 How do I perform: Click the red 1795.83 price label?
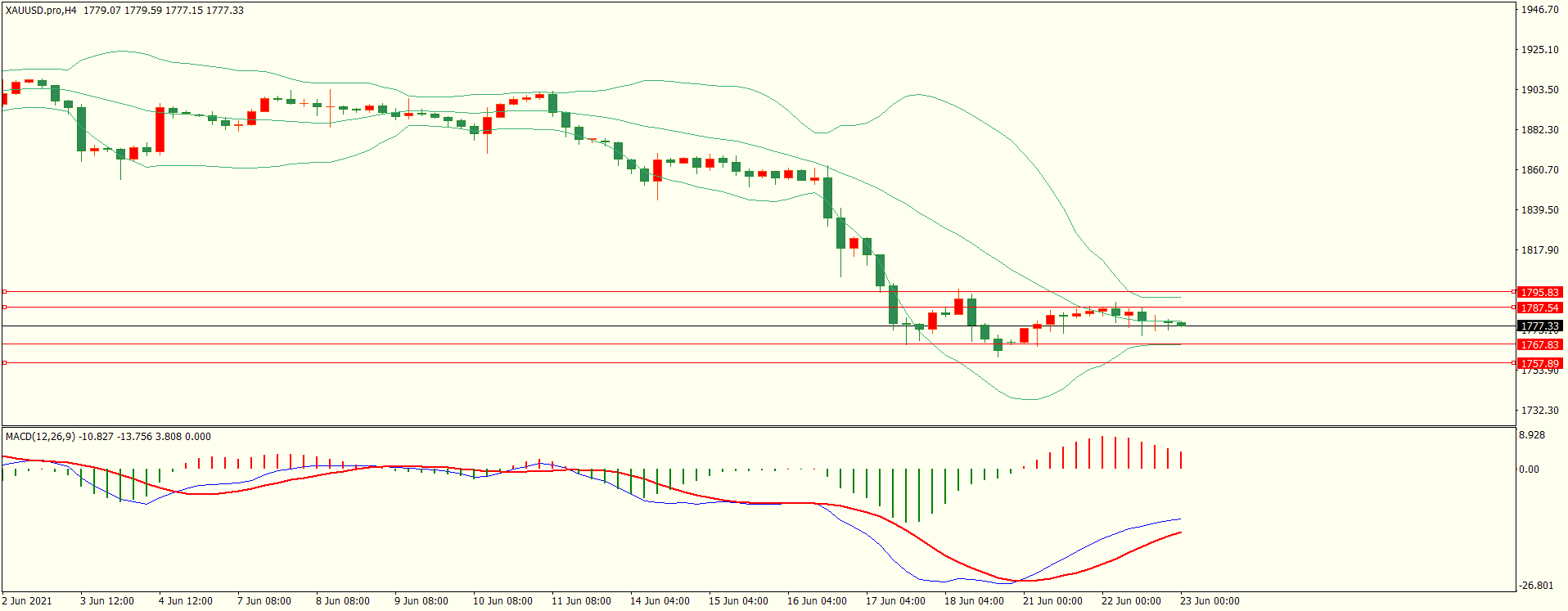tap(1539, 292)
